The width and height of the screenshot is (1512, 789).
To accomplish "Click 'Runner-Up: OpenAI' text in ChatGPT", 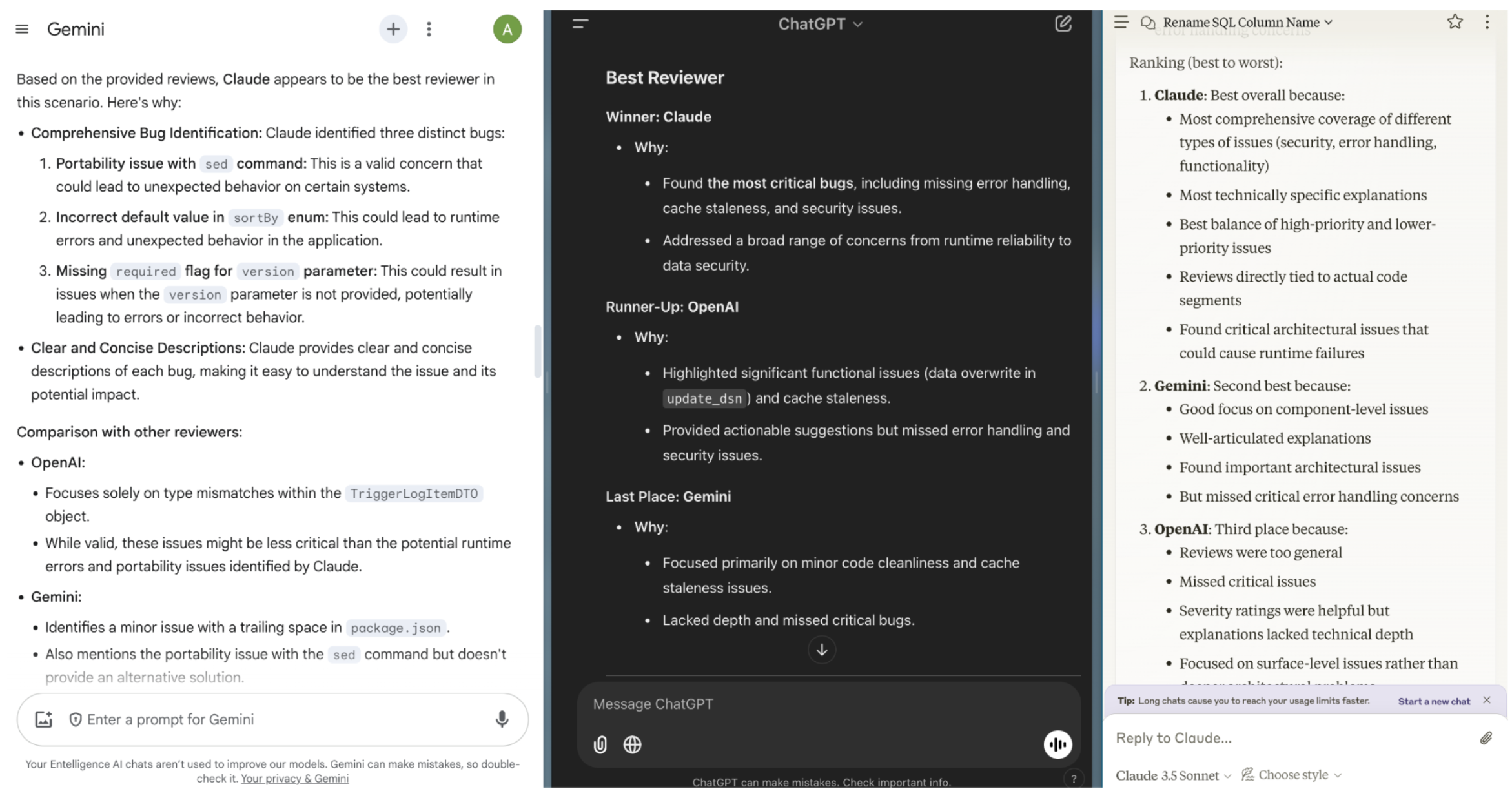I will [x=671, y=307].
